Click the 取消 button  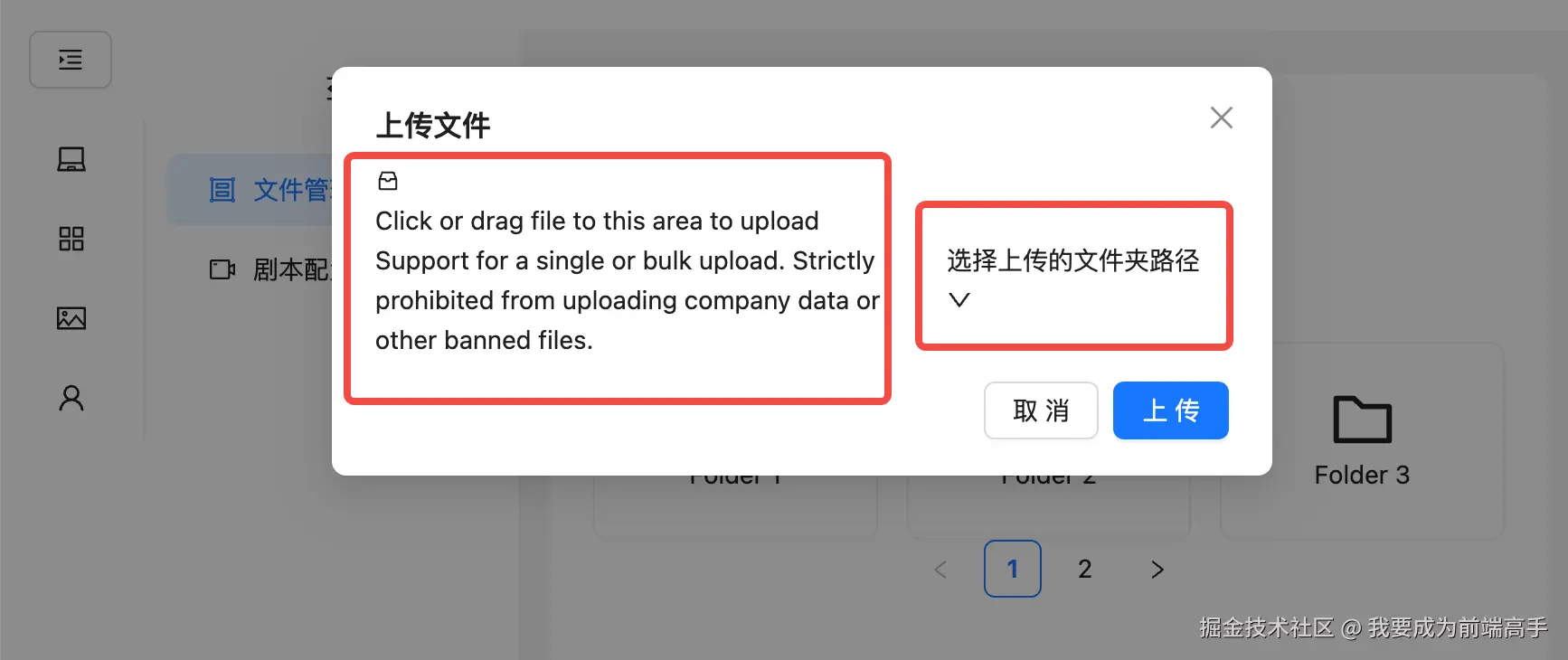point(1041,410)
